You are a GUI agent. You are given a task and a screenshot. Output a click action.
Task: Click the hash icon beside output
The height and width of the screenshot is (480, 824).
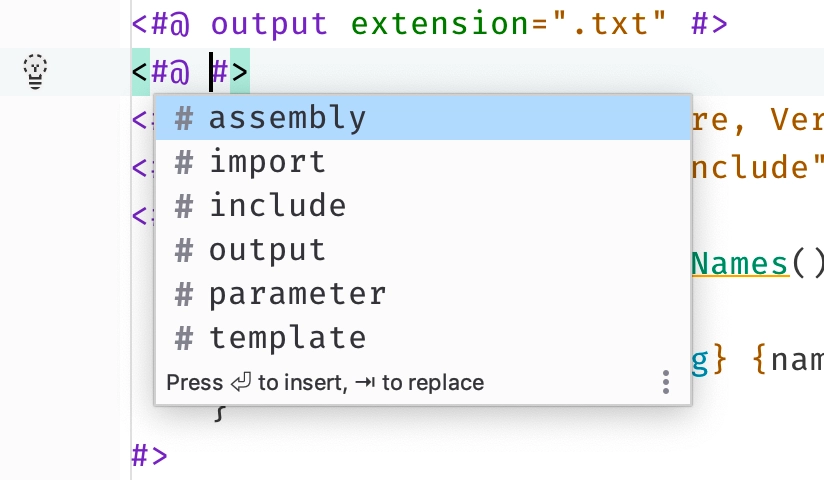point(184,250)
